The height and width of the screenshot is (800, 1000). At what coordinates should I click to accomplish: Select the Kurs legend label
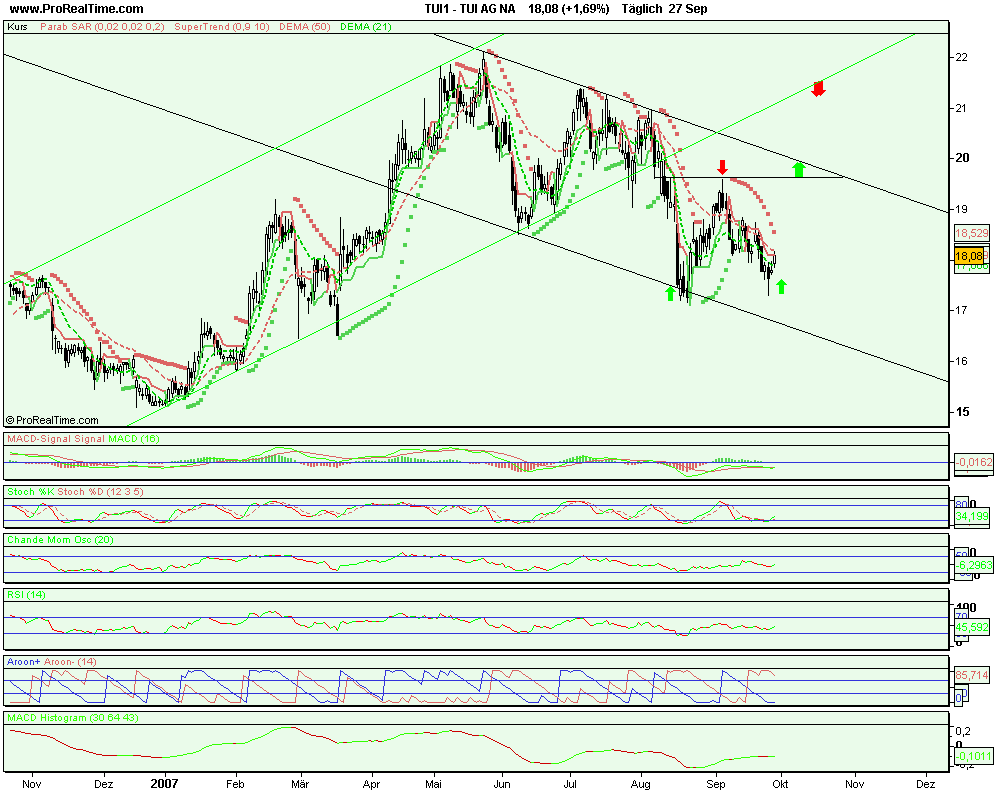tap(17, 27)
